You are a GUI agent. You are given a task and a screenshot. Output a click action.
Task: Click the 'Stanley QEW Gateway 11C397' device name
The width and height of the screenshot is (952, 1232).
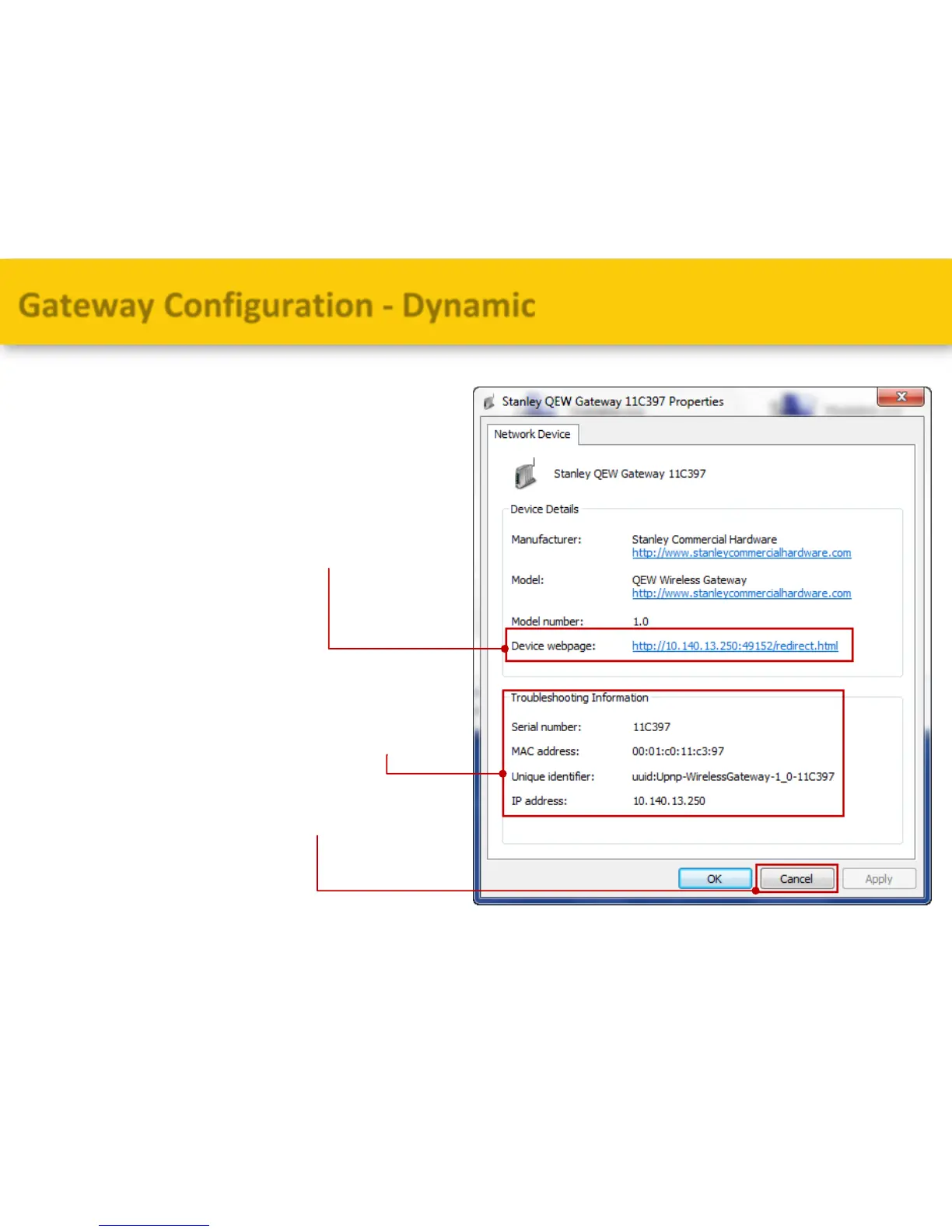[x=630, y=474]
